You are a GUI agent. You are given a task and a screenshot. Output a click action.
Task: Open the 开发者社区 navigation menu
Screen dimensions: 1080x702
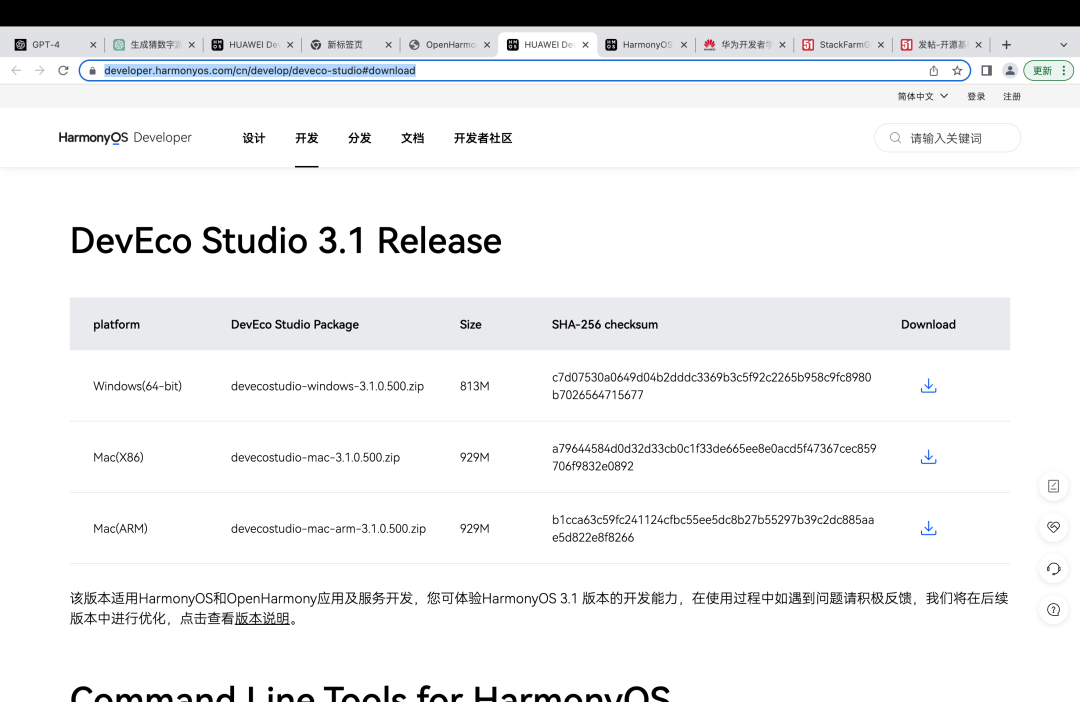(483, 138)
